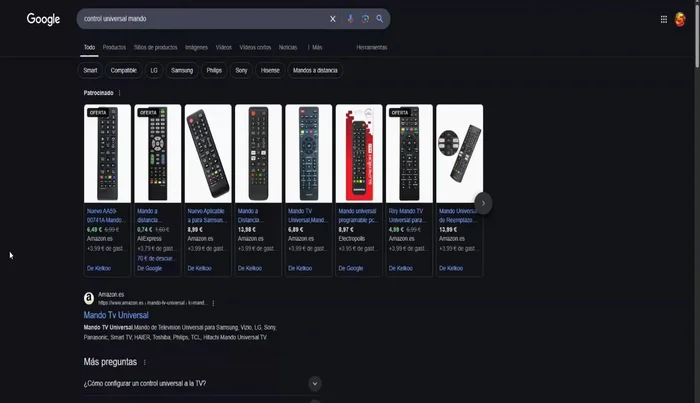Image resolution: width=700 pixels, height=403 pixels.
Task: Click the Patrocinado label
Action: [98, 93]
